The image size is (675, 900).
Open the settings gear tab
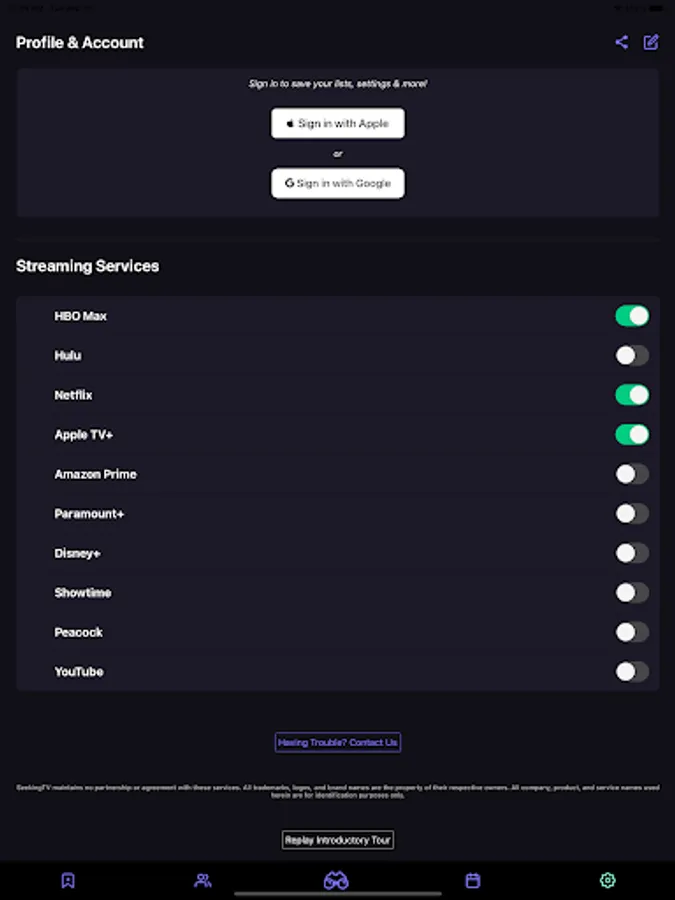(x=607, y=881)
